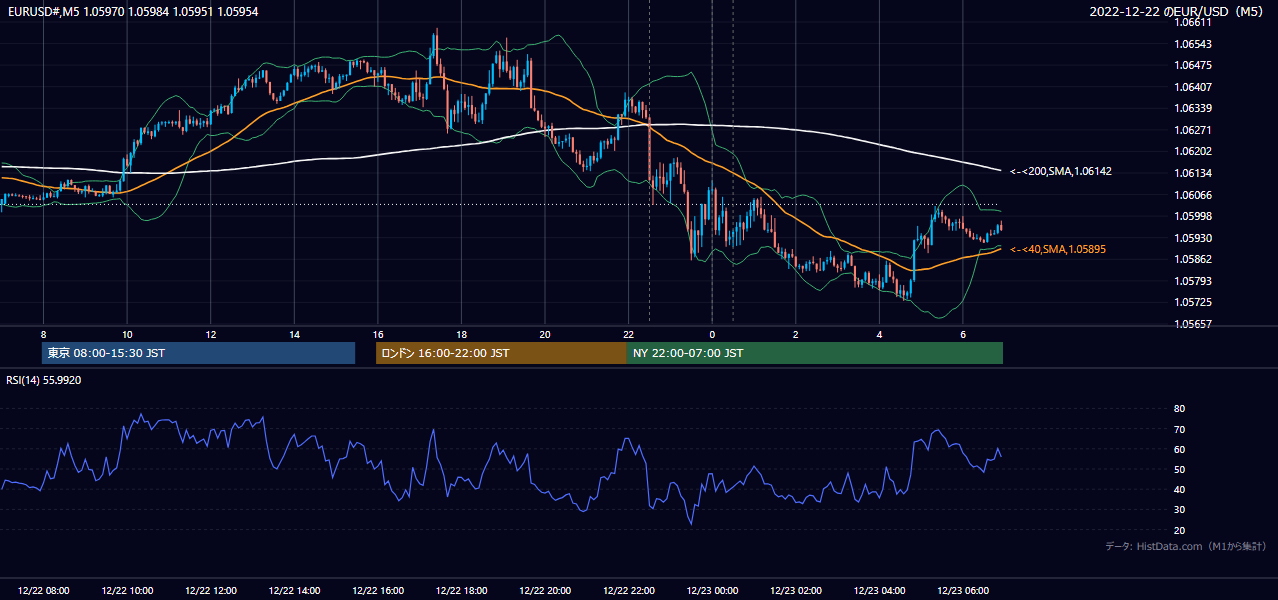This screenshot has height=600, width=1278.
Task: Click price axis label 1.05793
Action: (x=1194, y=281)
